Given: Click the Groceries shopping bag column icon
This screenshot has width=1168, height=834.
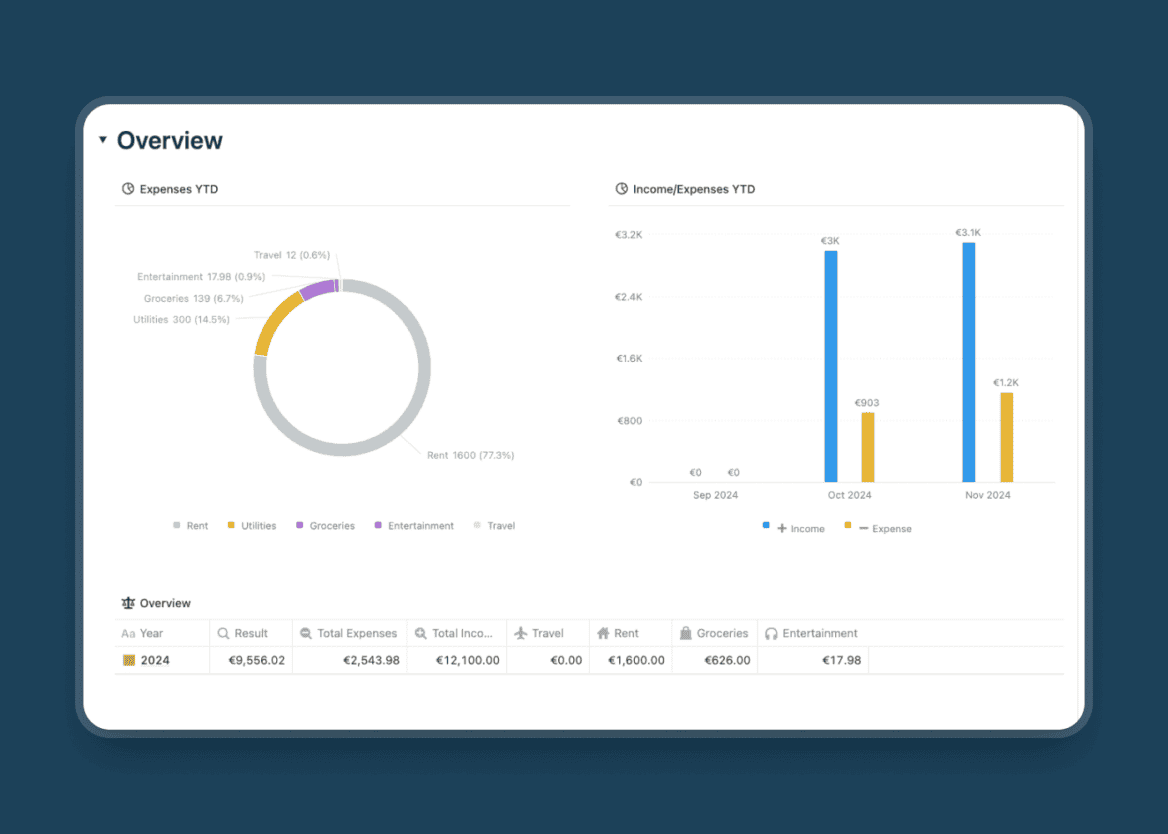Looking at the screenshot, I should click(x=686, y=633).
